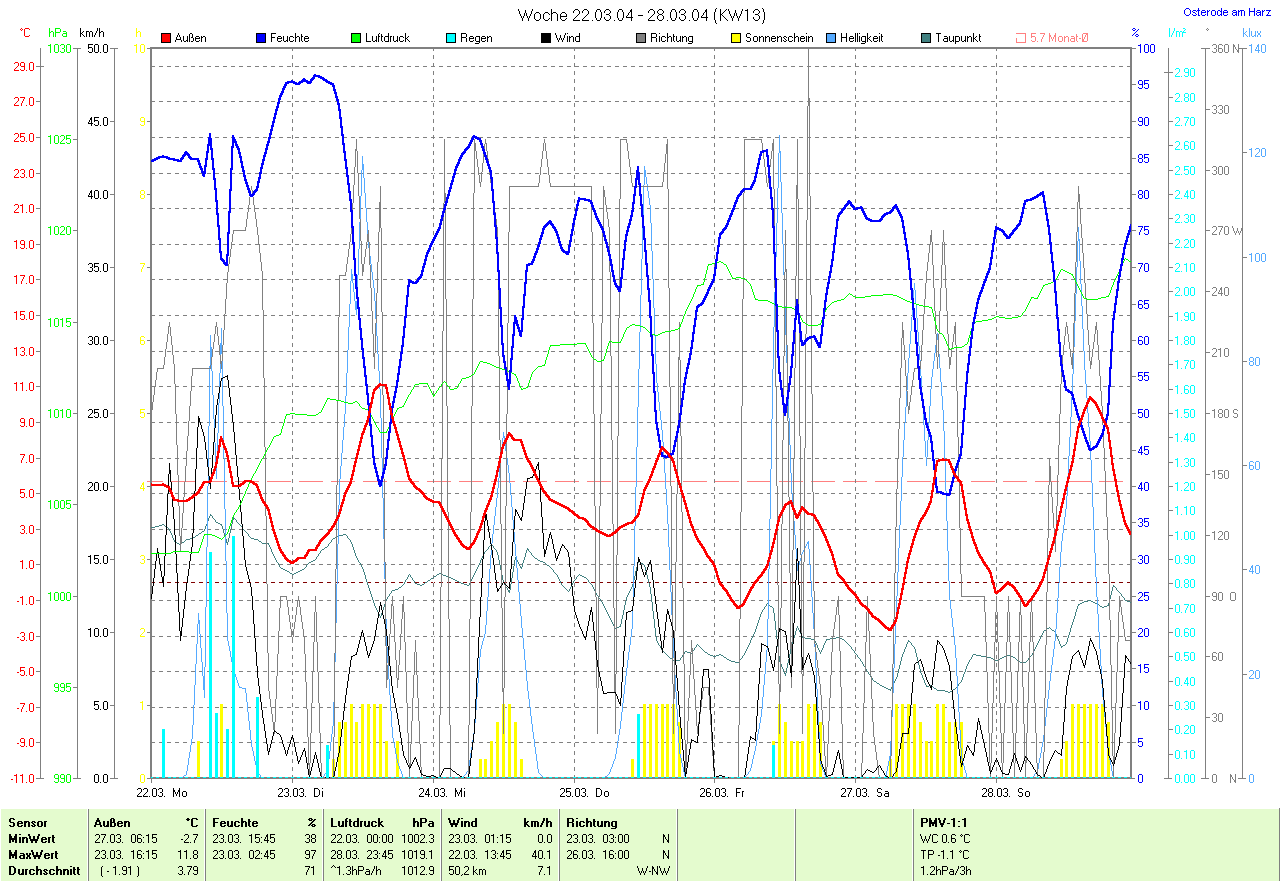Click the Luftdruck column header in table

click(x=357, y=823)
